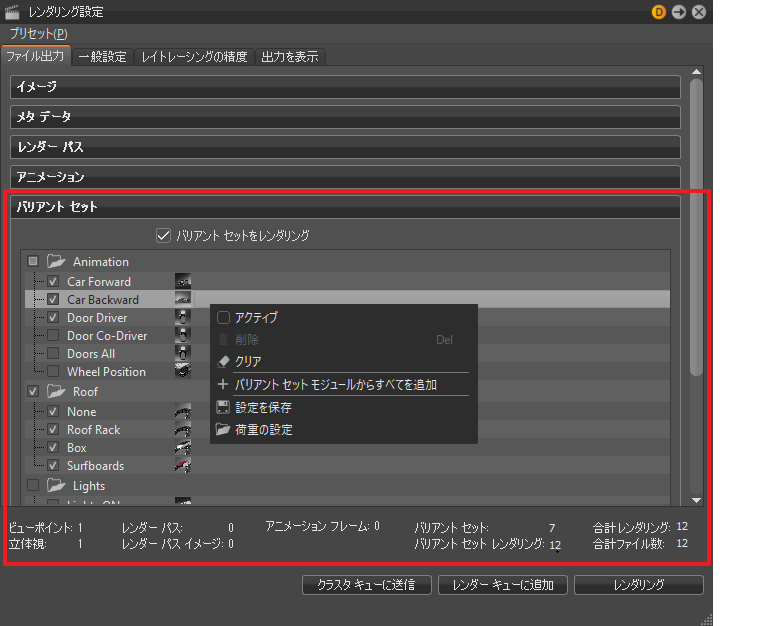This screenshot has width=768, height=626.
Task: Open the 出力を表示 tab
Action: pos(290,57)
